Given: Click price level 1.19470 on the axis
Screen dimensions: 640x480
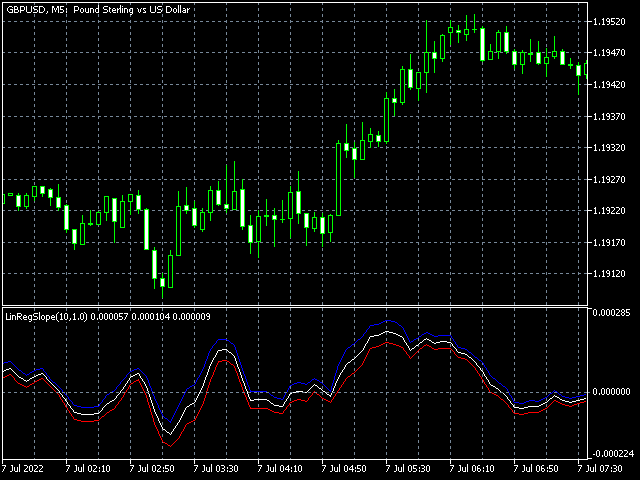Looking at the screenshot, I should click(609, 53).
